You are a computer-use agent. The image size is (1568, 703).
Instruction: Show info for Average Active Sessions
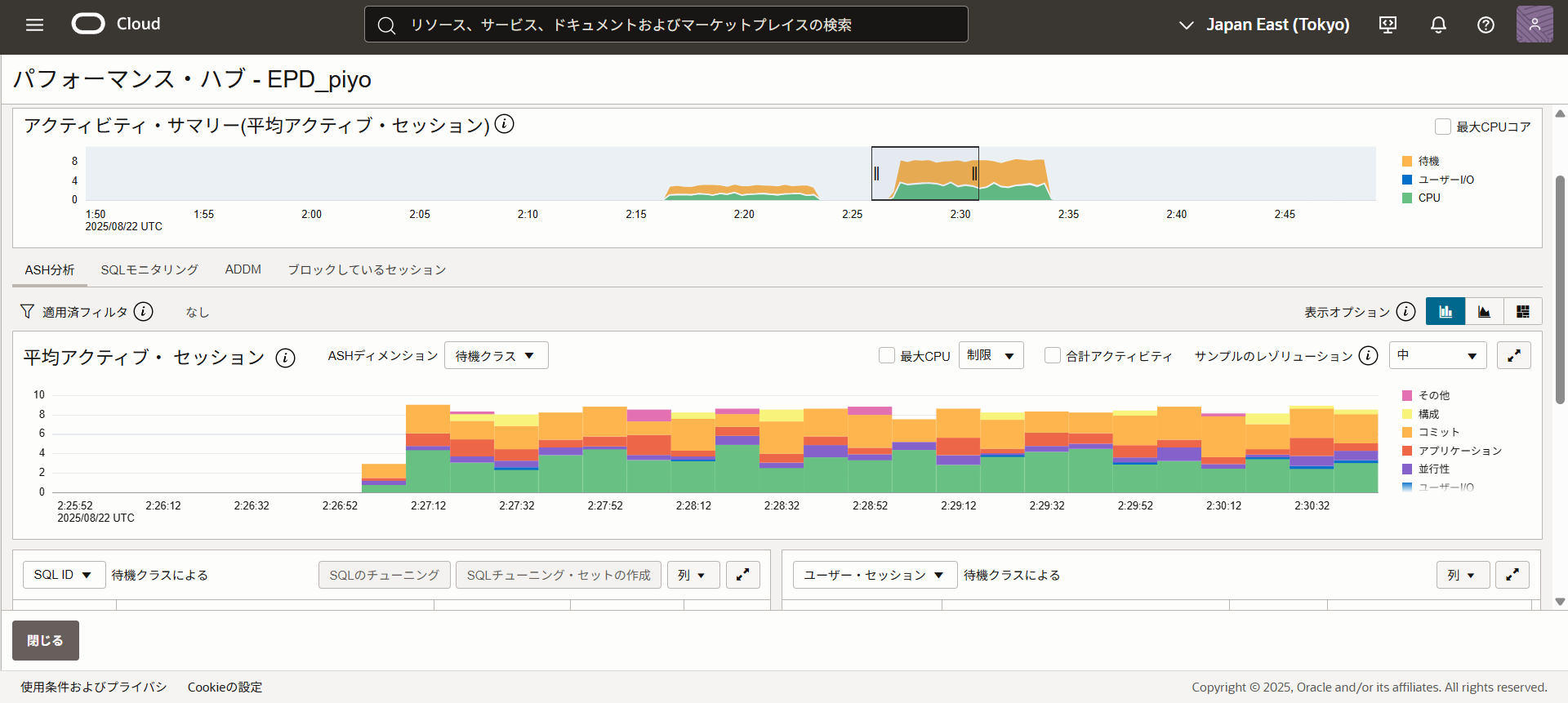pos(285,358)
